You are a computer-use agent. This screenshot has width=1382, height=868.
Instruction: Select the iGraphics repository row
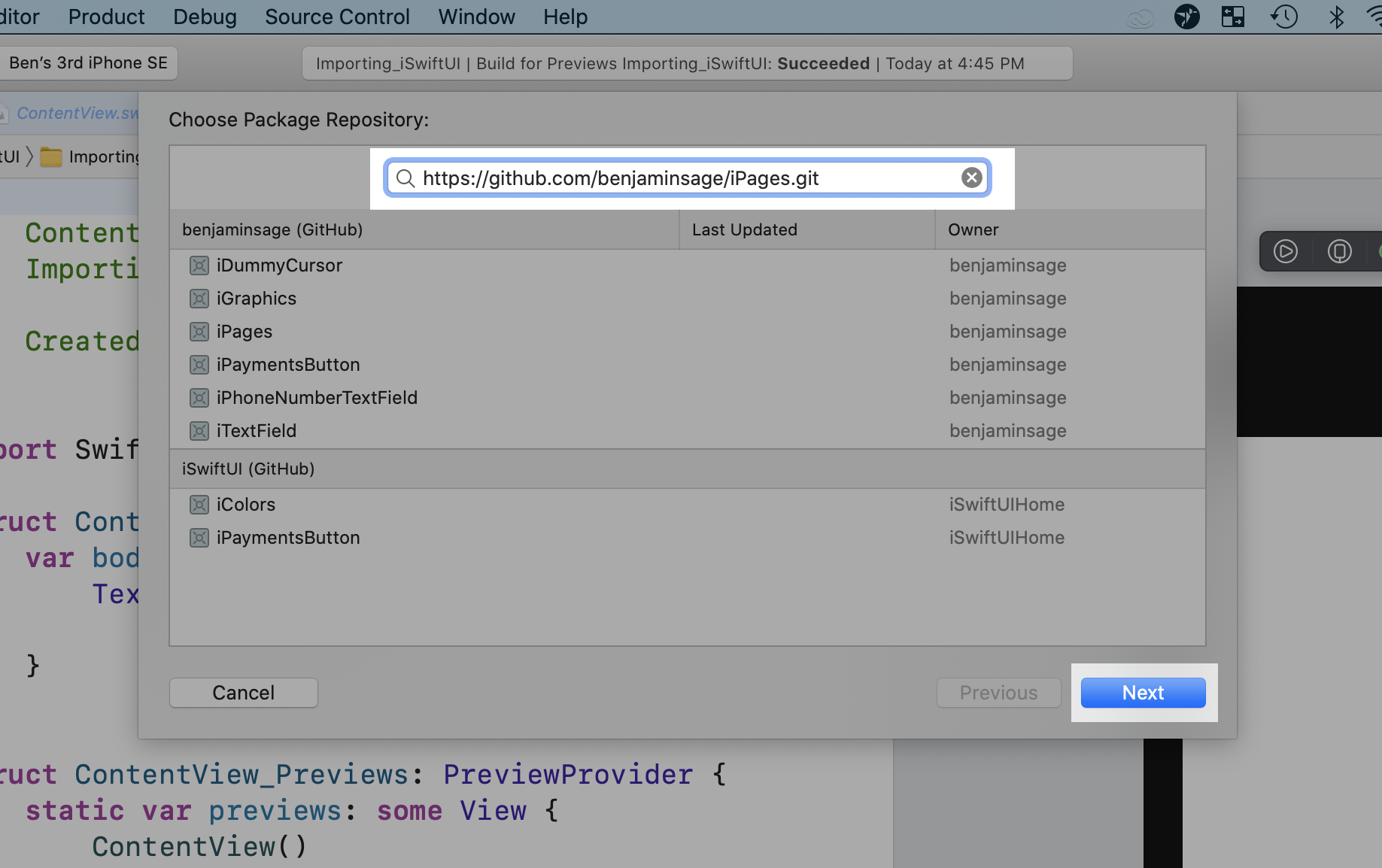pos(687,299)
